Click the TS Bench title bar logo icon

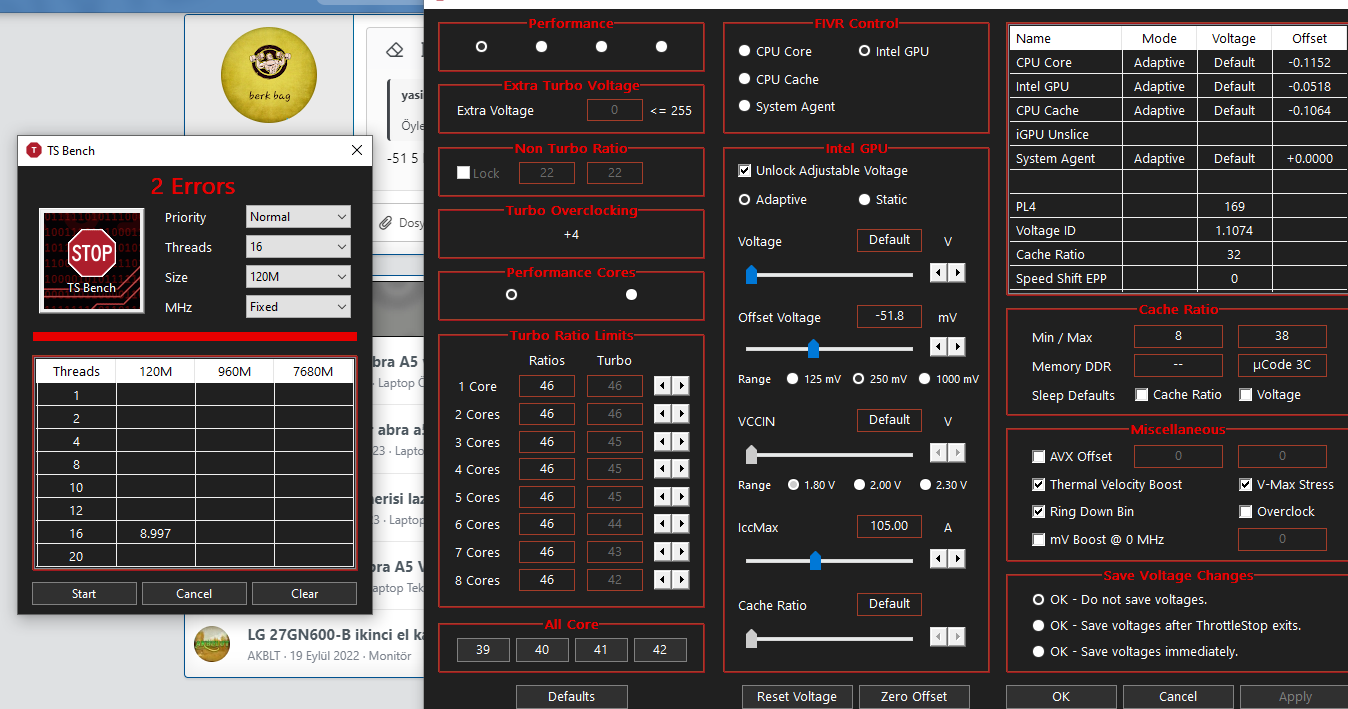(34, 150)
